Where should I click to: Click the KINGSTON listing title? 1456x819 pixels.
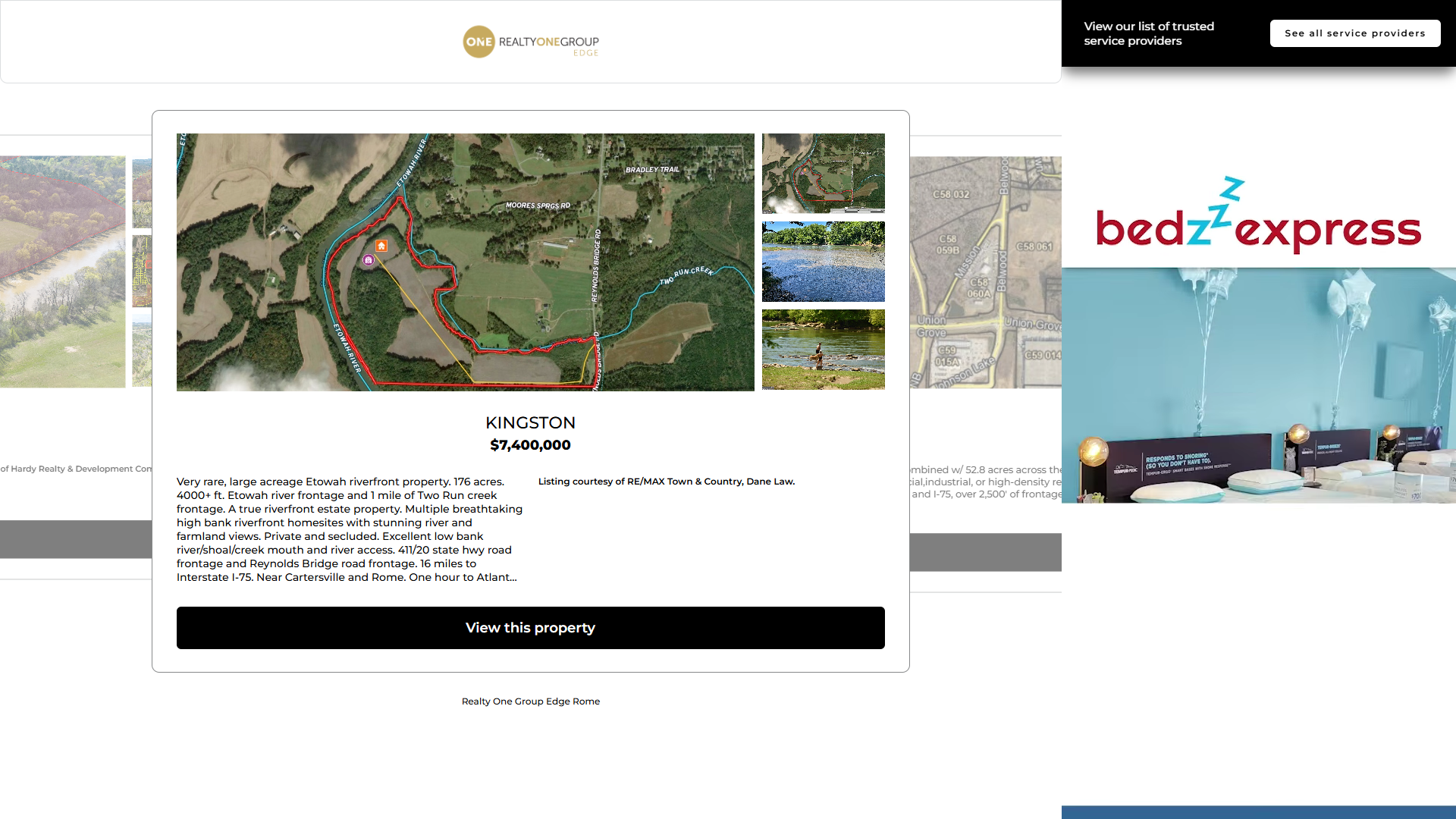point(530,423)
